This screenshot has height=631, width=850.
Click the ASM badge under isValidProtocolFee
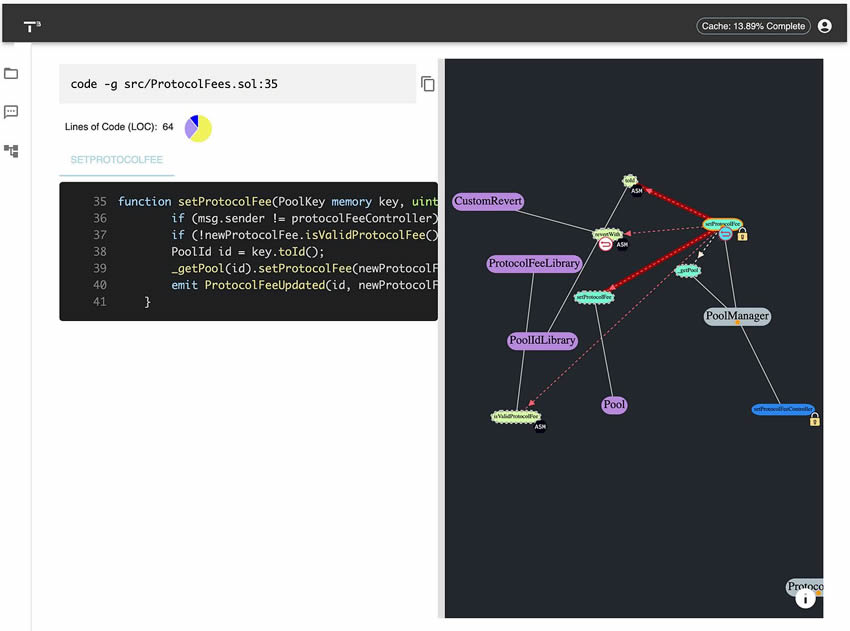540,427
